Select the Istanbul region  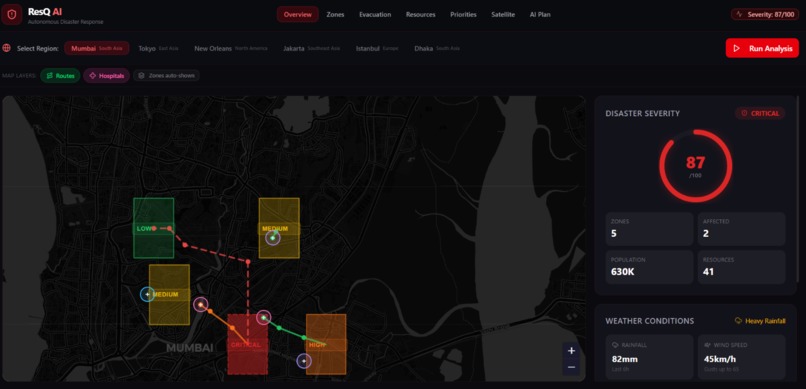coord(377,48)
